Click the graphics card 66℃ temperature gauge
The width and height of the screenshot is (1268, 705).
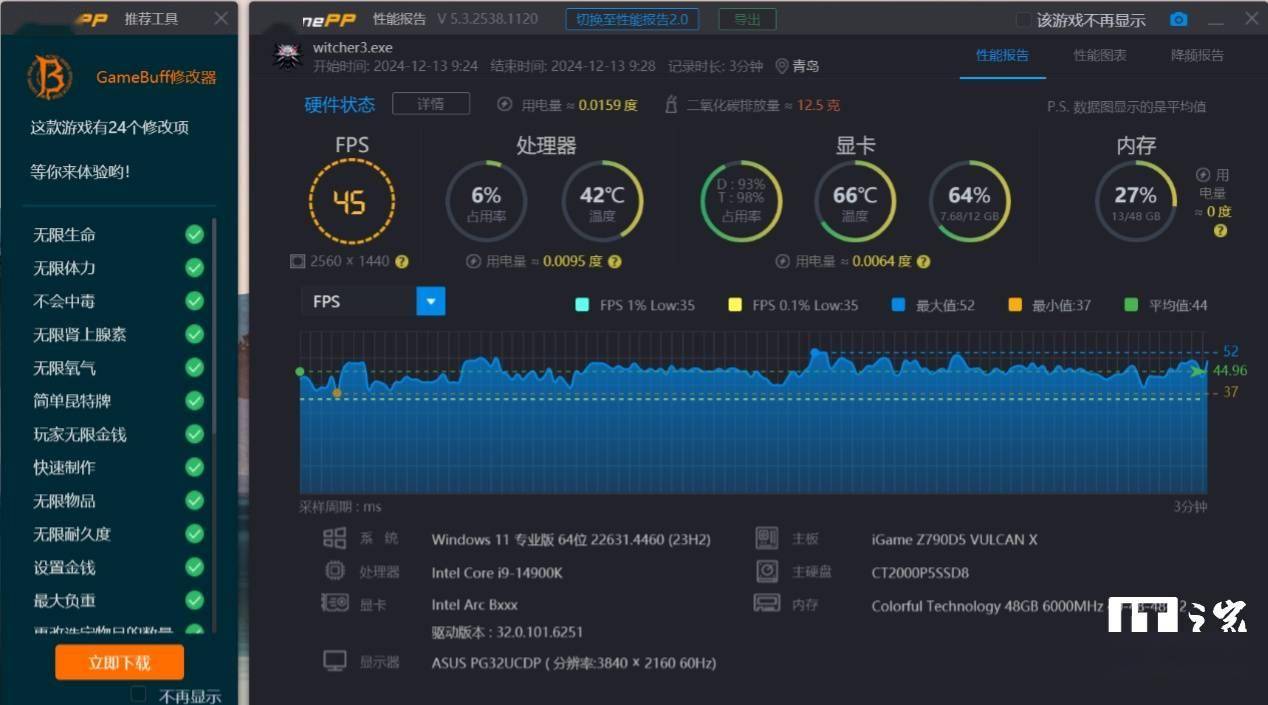tap(855, 201)
